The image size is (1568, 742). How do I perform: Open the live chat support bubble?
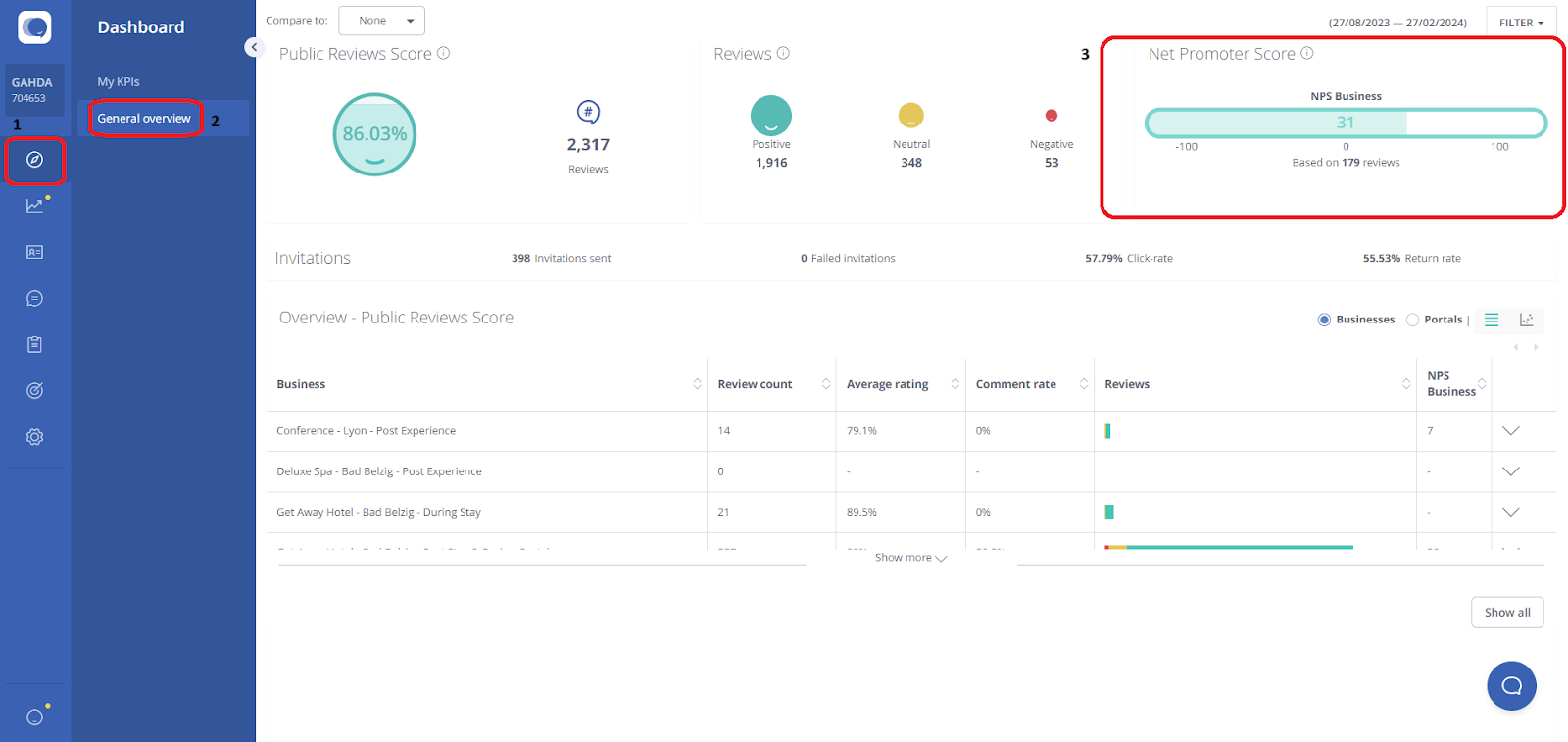tap(1511, 686)
